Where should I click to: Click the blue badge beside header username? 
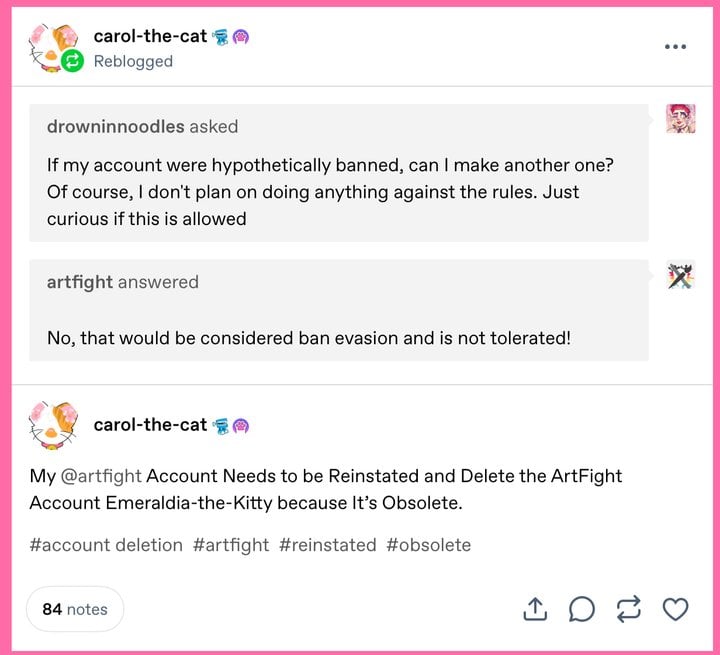[x=221, y=37]
